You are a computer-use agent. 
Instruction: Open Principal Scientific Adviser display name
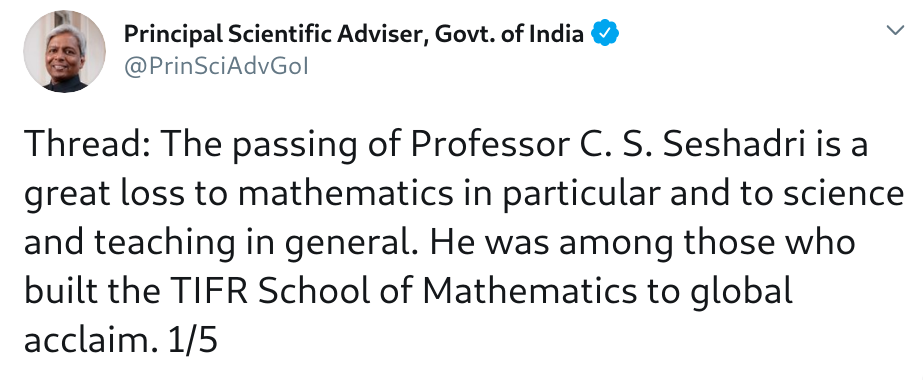[x=354, y=35]
